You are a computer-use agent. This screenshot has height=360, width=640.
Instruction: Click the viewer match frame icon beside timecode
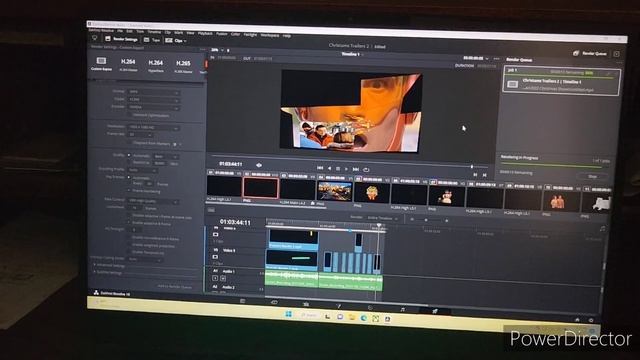259,165
